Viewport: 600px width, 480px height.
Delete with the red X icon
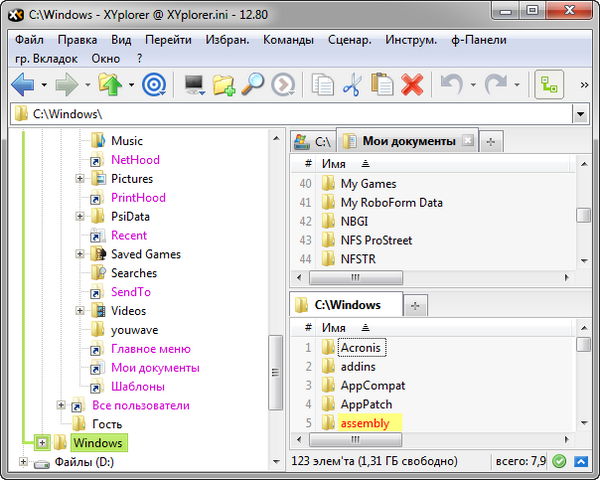411,85
